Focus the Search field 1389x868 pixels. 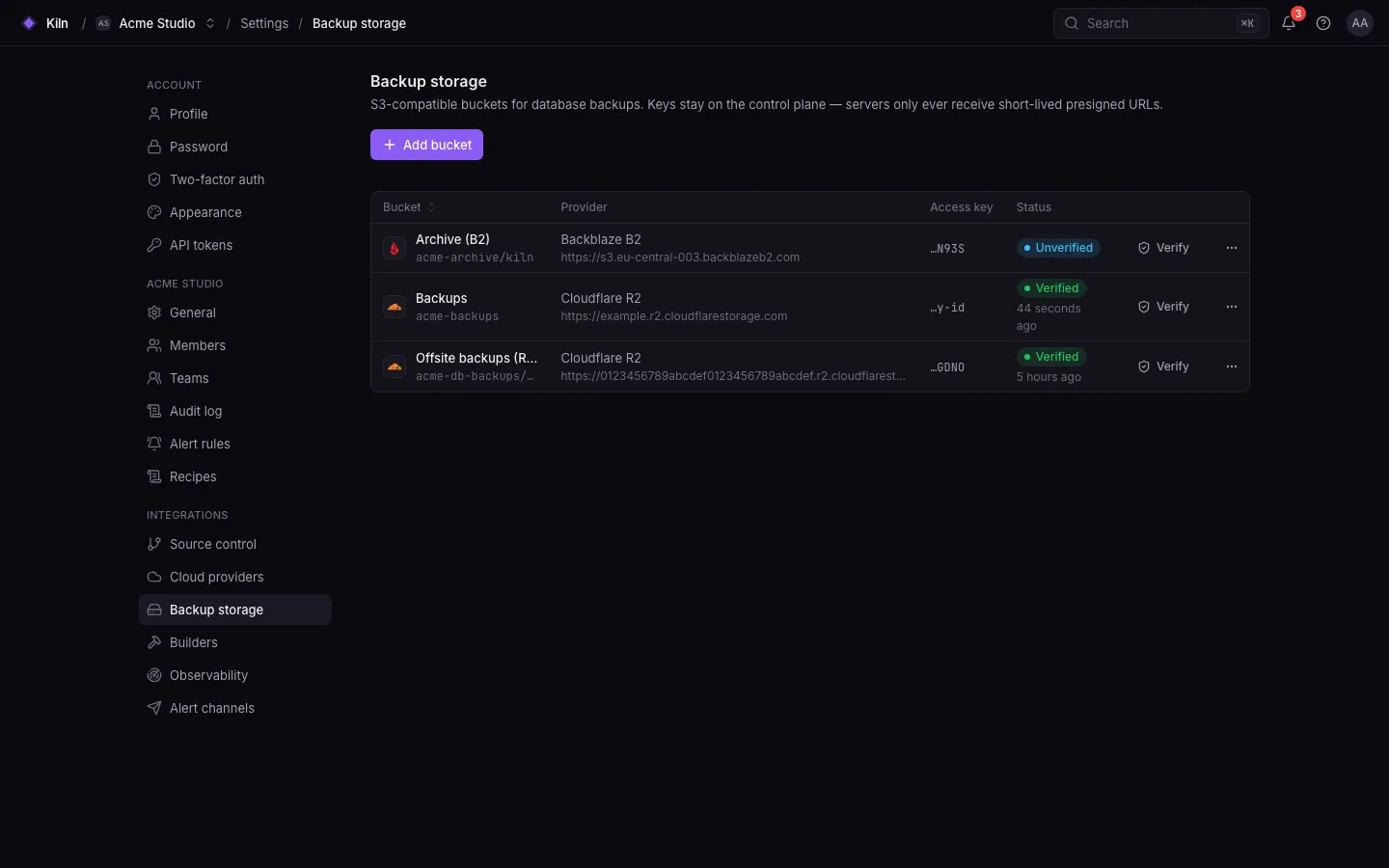tap(1161, 23)
